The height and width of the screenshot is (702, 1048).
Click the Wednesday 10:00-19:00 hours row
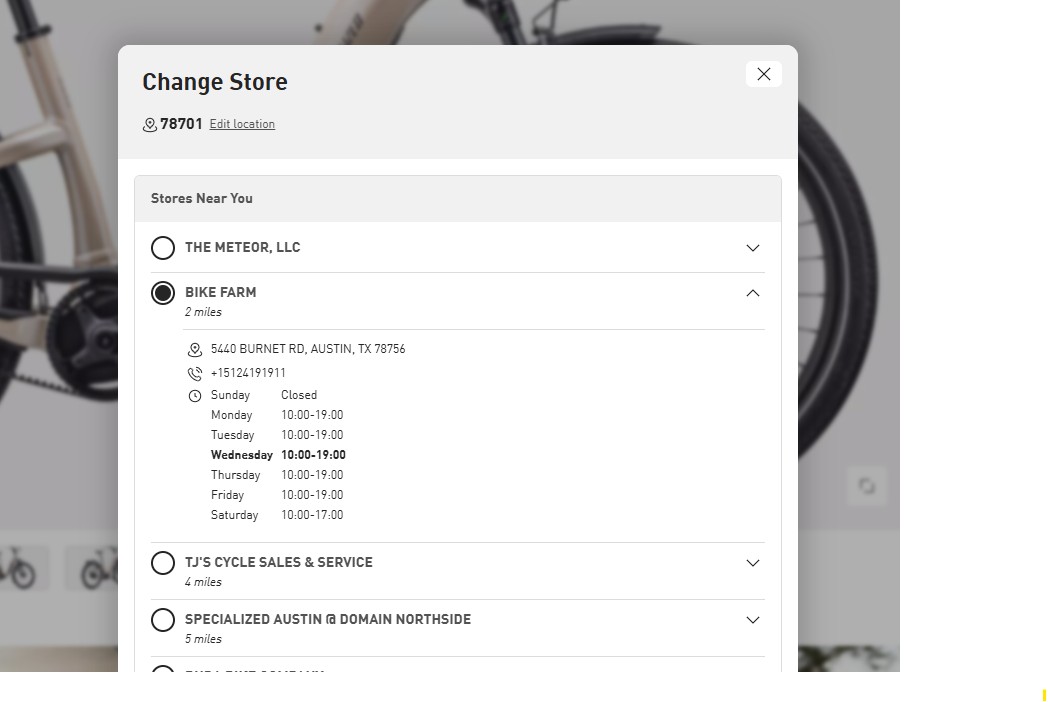[278, 455]
